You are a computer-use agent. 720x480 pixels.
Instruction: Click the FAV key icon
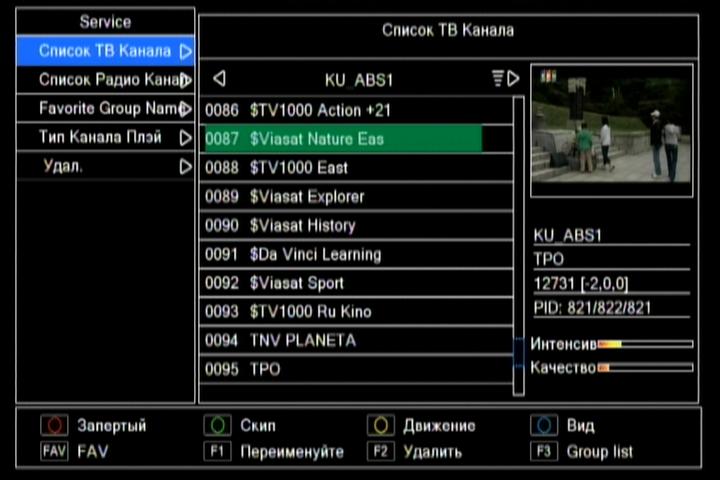pyautogui.click(x=54, y=451)
